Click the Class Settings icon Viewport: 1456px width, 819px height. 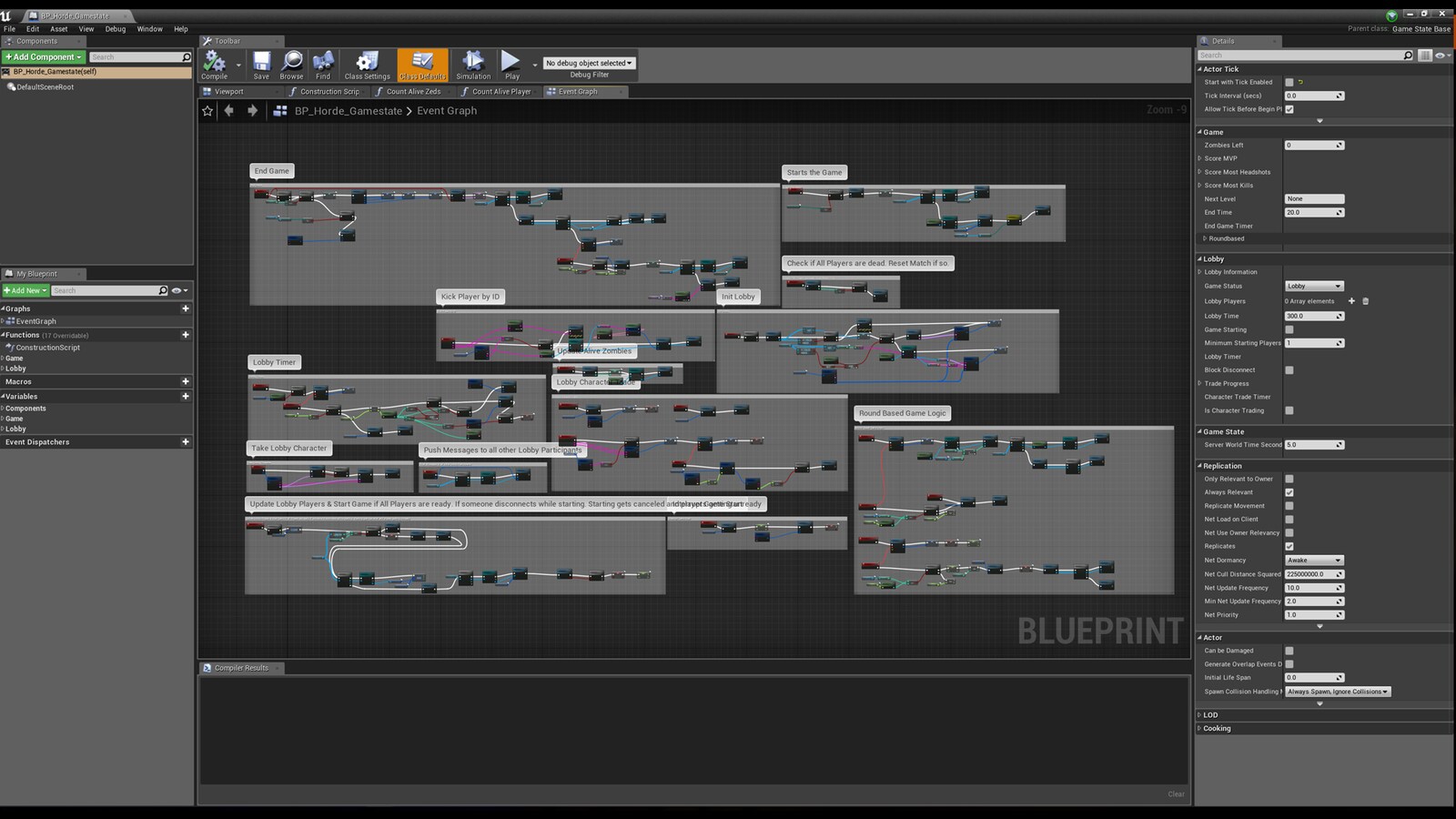[367, 62]
